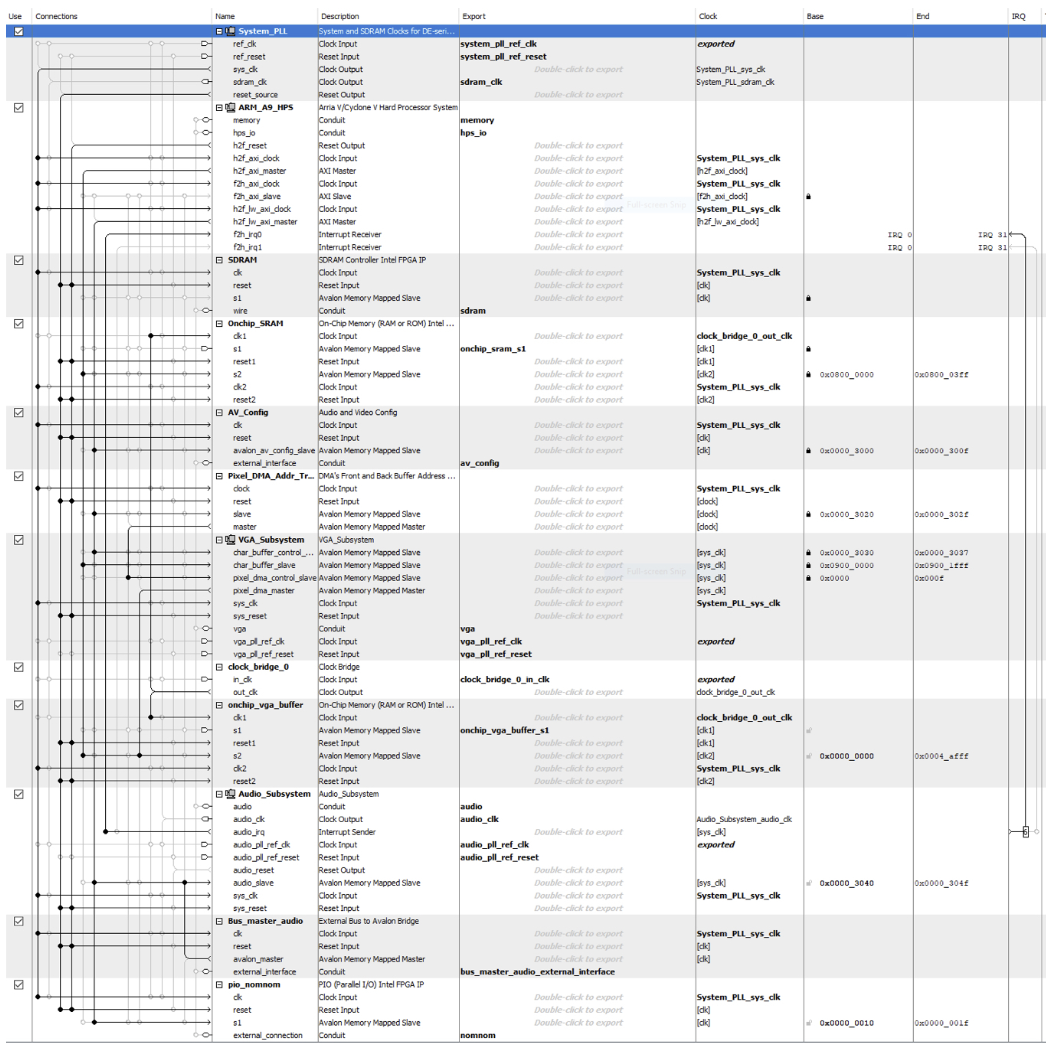Click the ARM_A9_HPS component icon
Viewport: 1050px width, 1044px height.
coord(231,108)
